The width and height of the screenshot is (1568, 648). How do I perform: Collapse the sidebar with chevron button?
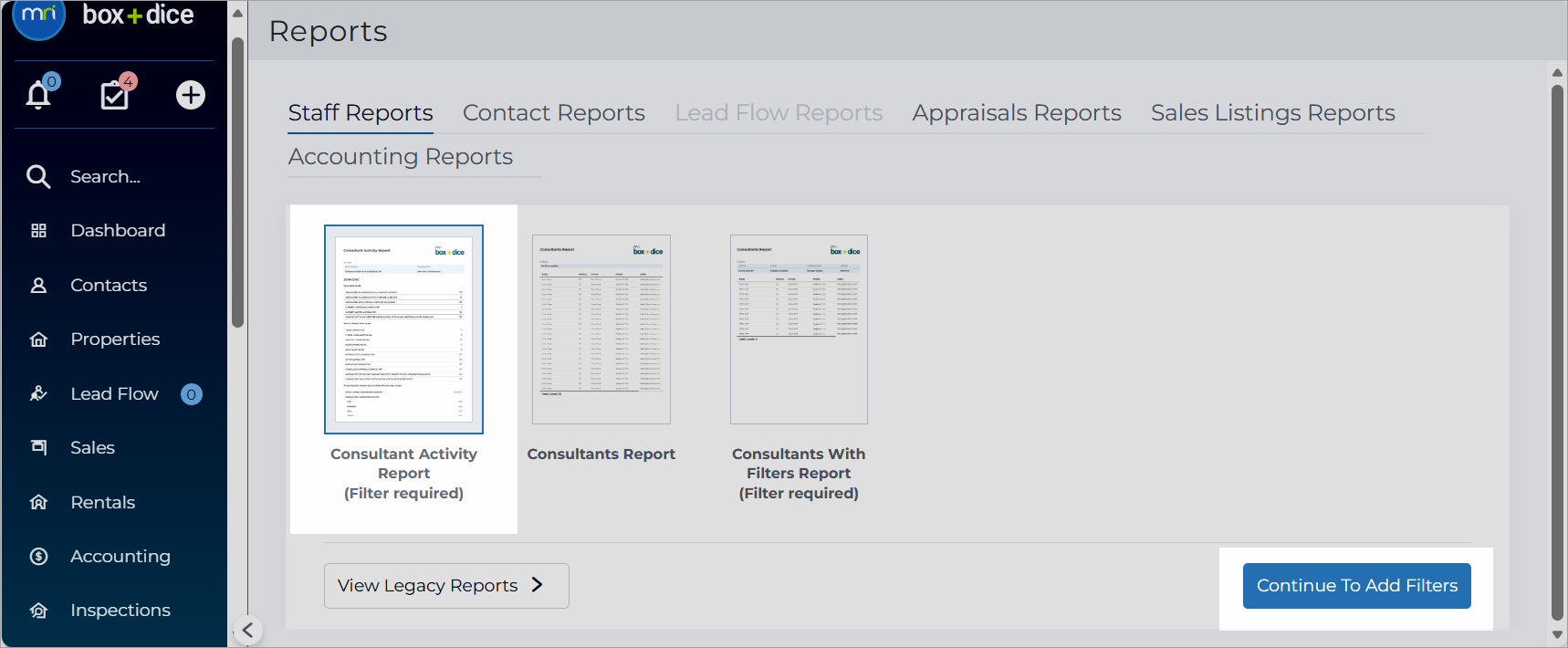(248, 631)
